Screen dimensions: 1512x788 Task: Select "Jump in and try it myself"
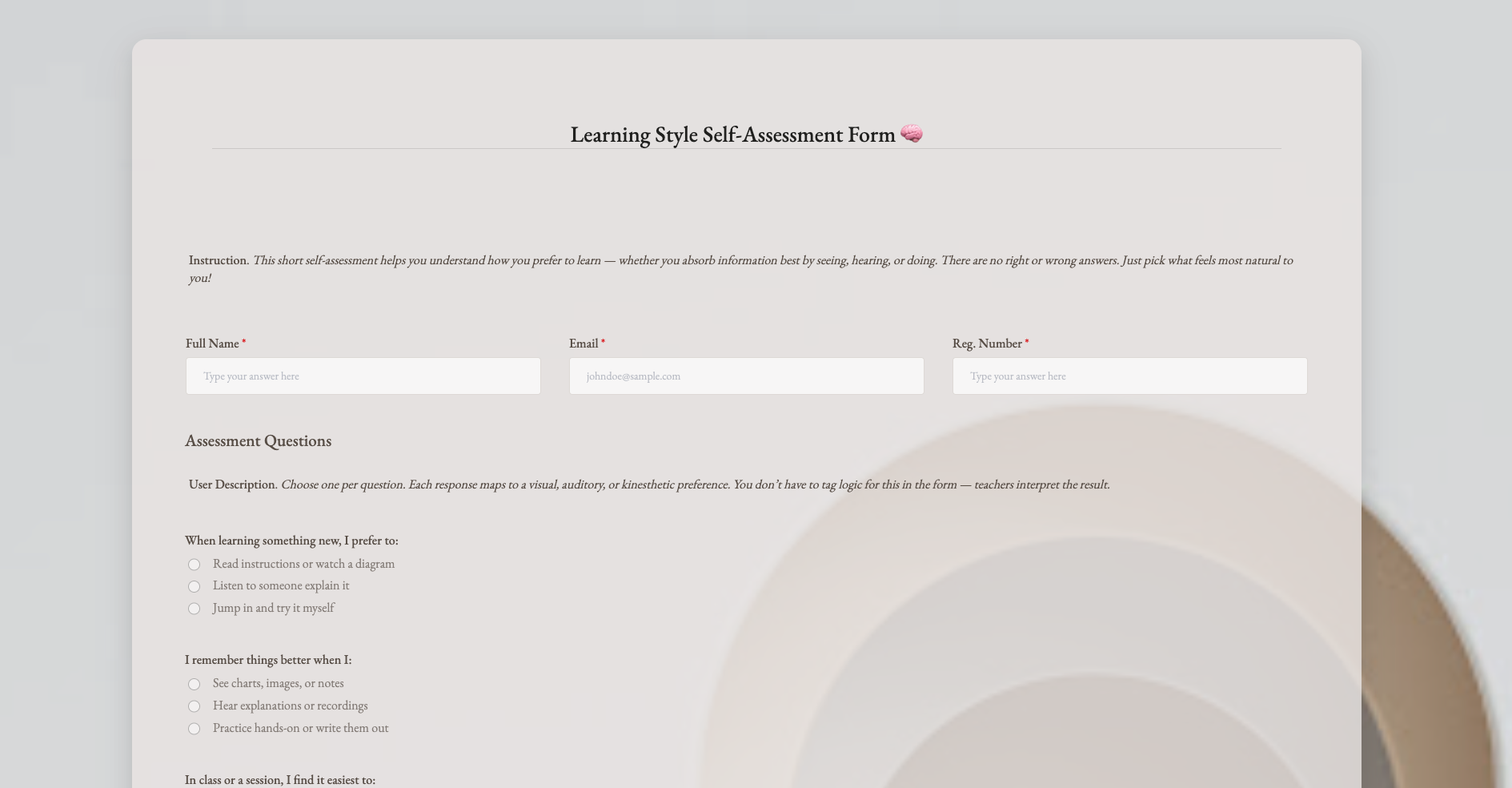tap(194, 609)
